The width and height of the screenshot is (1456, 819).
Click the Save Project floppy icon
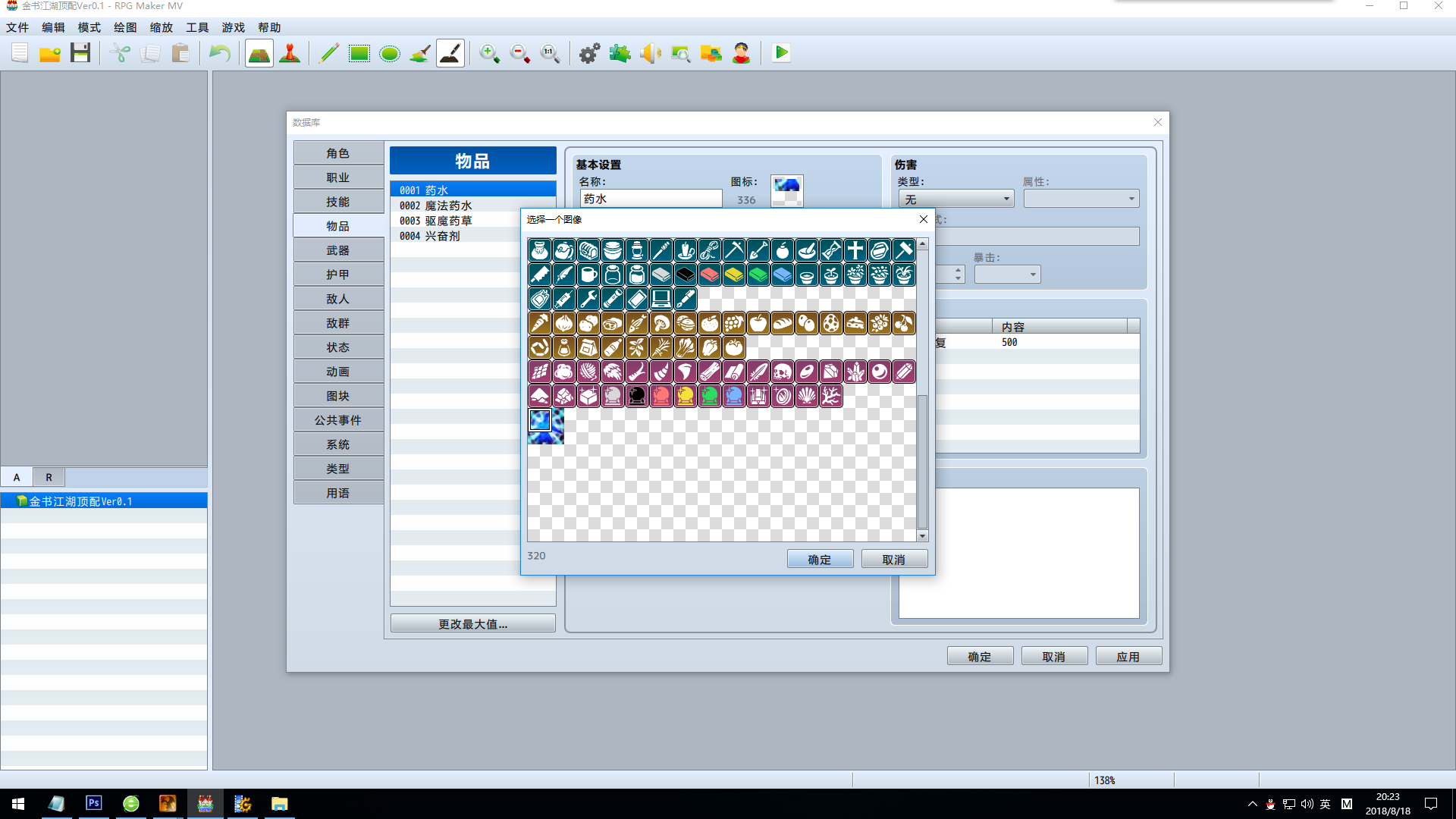pyautogui.click(x=80, y=53)
